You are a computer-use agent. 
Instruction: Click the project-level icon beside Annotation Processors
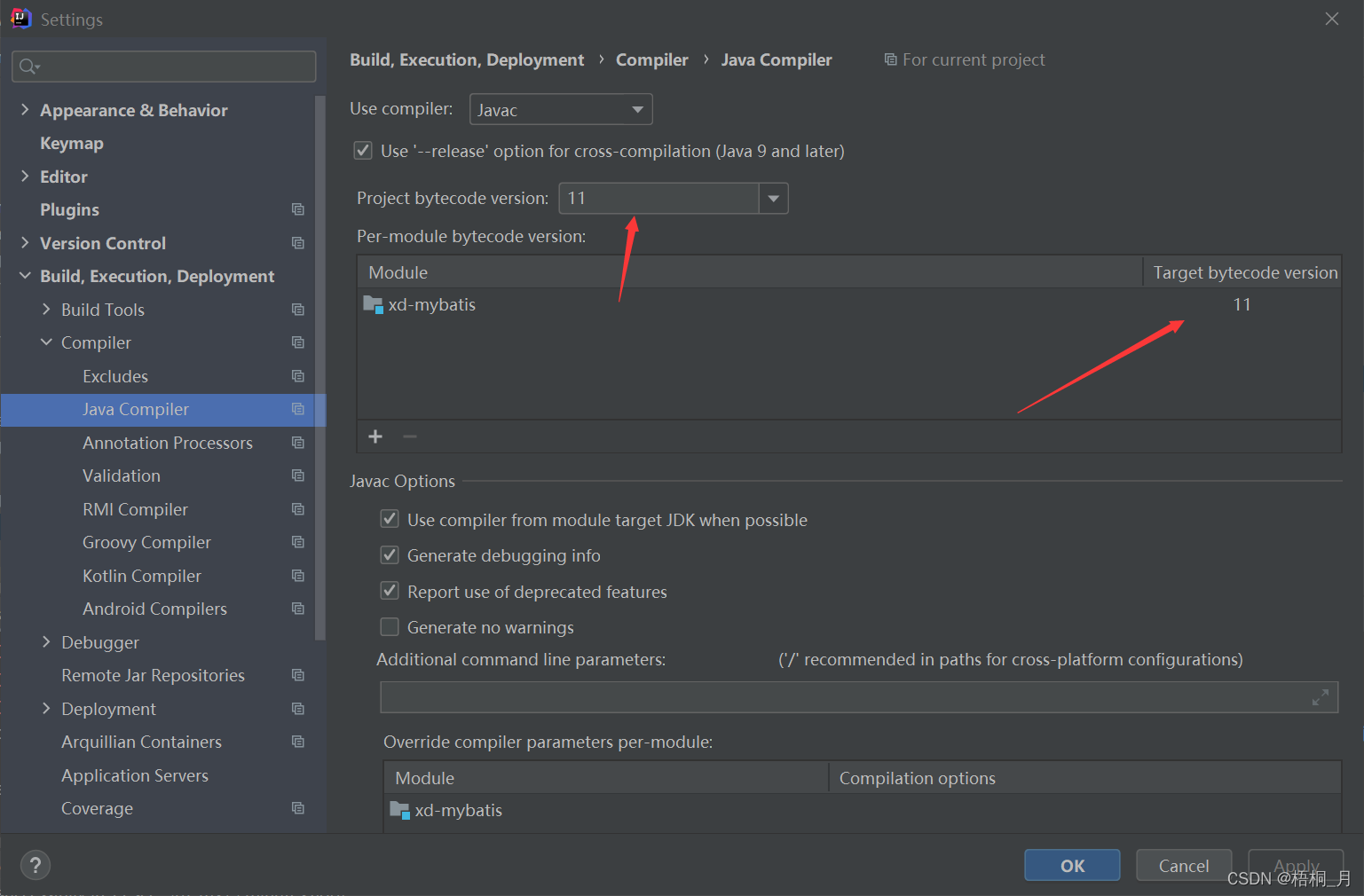tap(298, 443)
